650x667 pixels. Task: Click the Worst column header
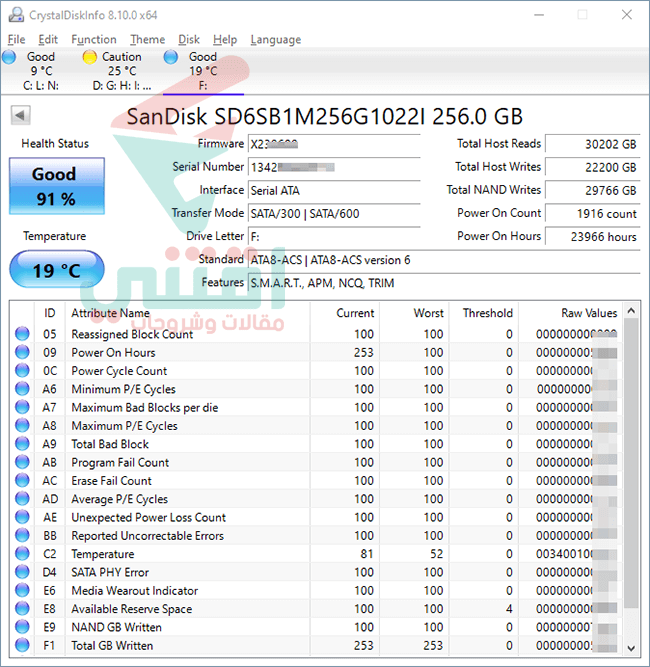coord(414,313)
